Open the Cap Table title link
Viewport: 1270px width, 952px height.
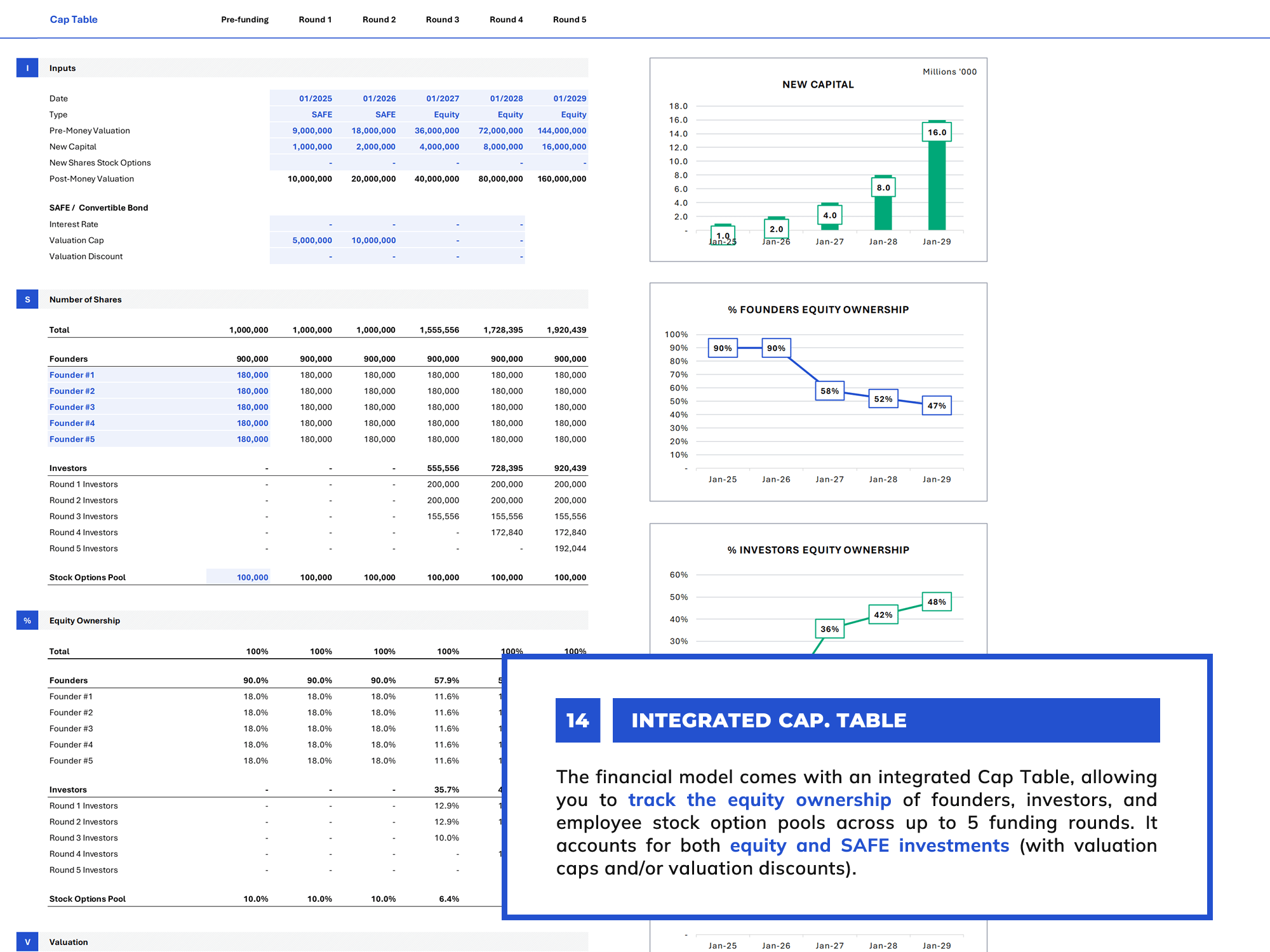coord(74,20)
